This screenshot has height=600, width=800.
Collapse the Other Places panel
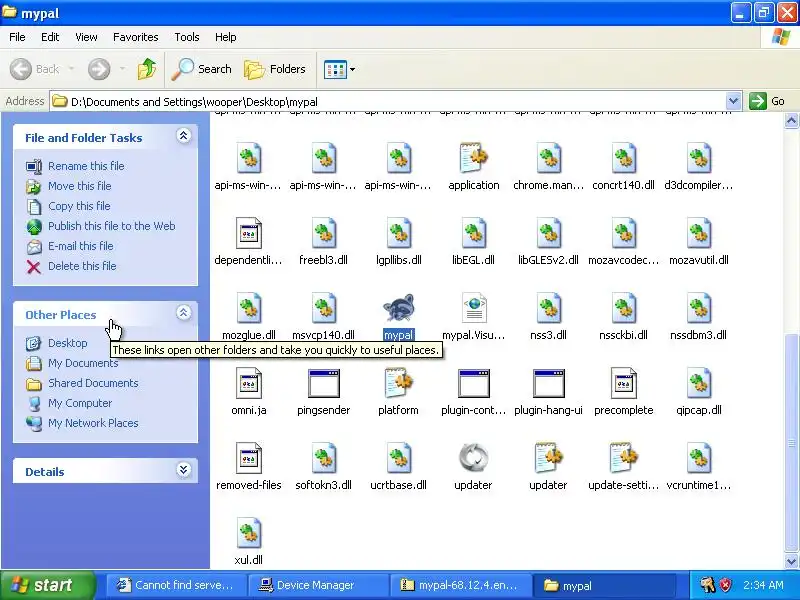(x=184, y=313)
